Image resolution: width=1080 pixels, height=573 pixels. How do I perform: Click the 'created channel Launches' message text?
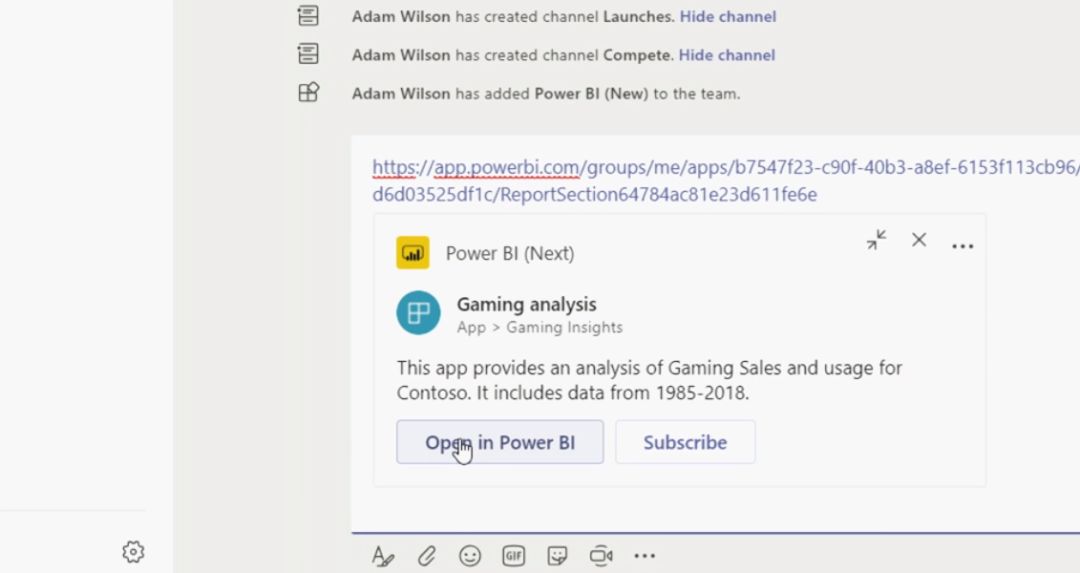(513, 17)
